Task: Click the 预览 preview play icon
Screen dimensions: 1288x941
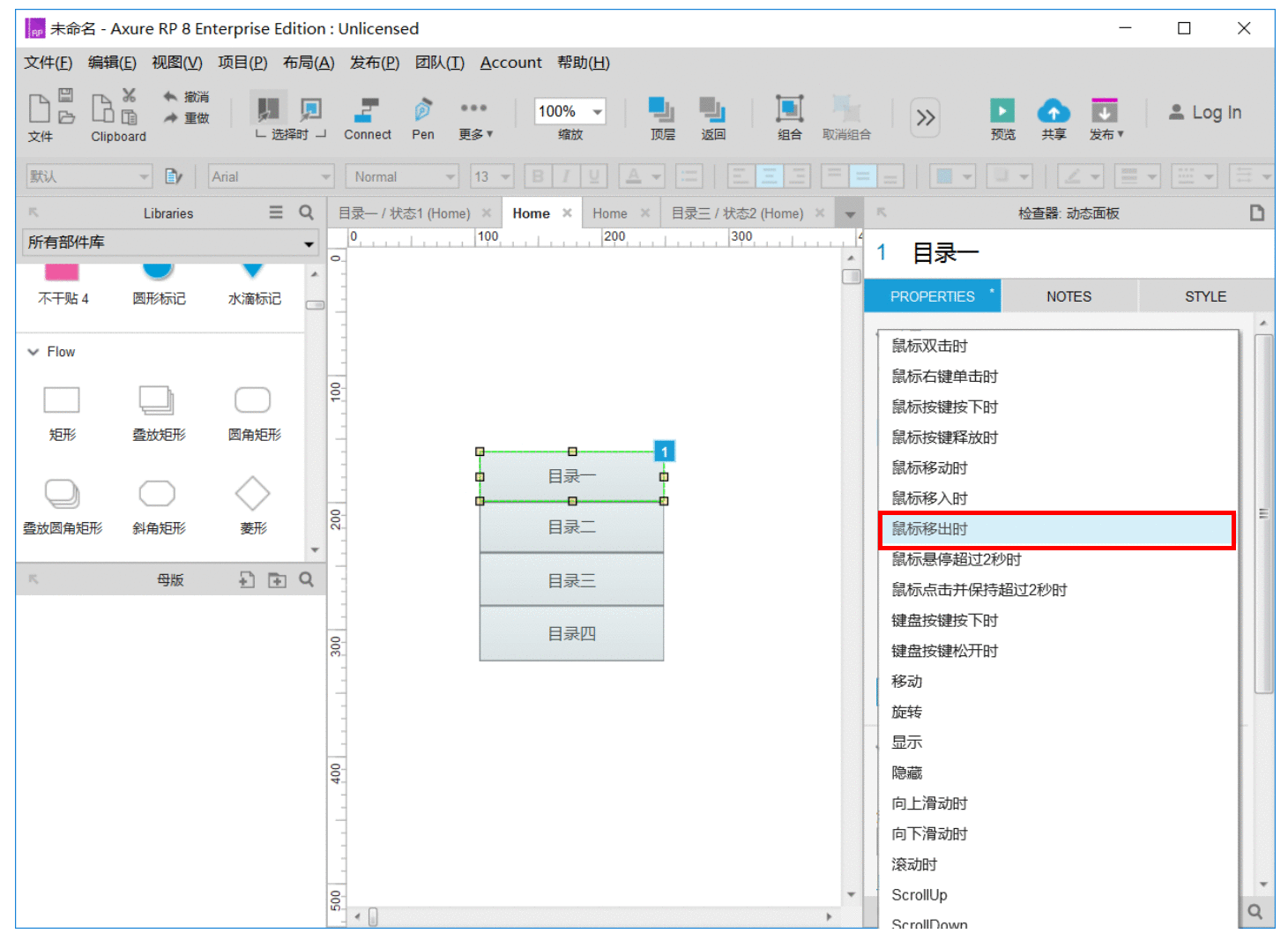Action: [x=1002, y=110]
